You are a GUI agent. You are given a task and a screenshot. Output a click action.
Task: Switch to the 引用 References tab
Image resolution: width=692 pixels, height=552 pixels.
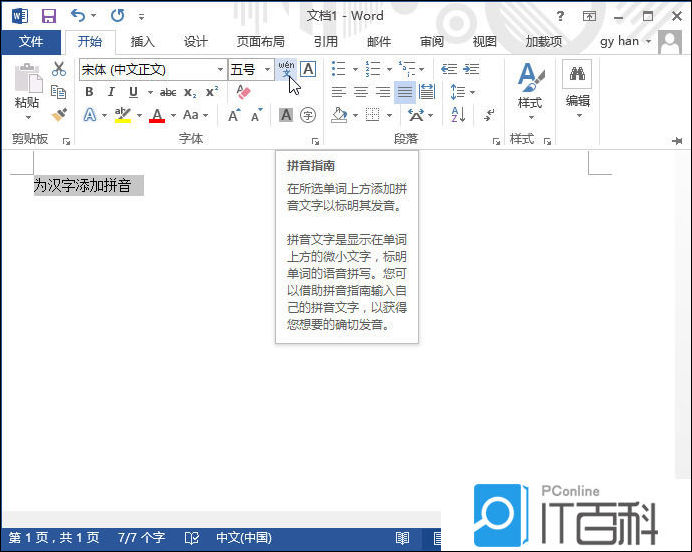click(x=326, y=42)
